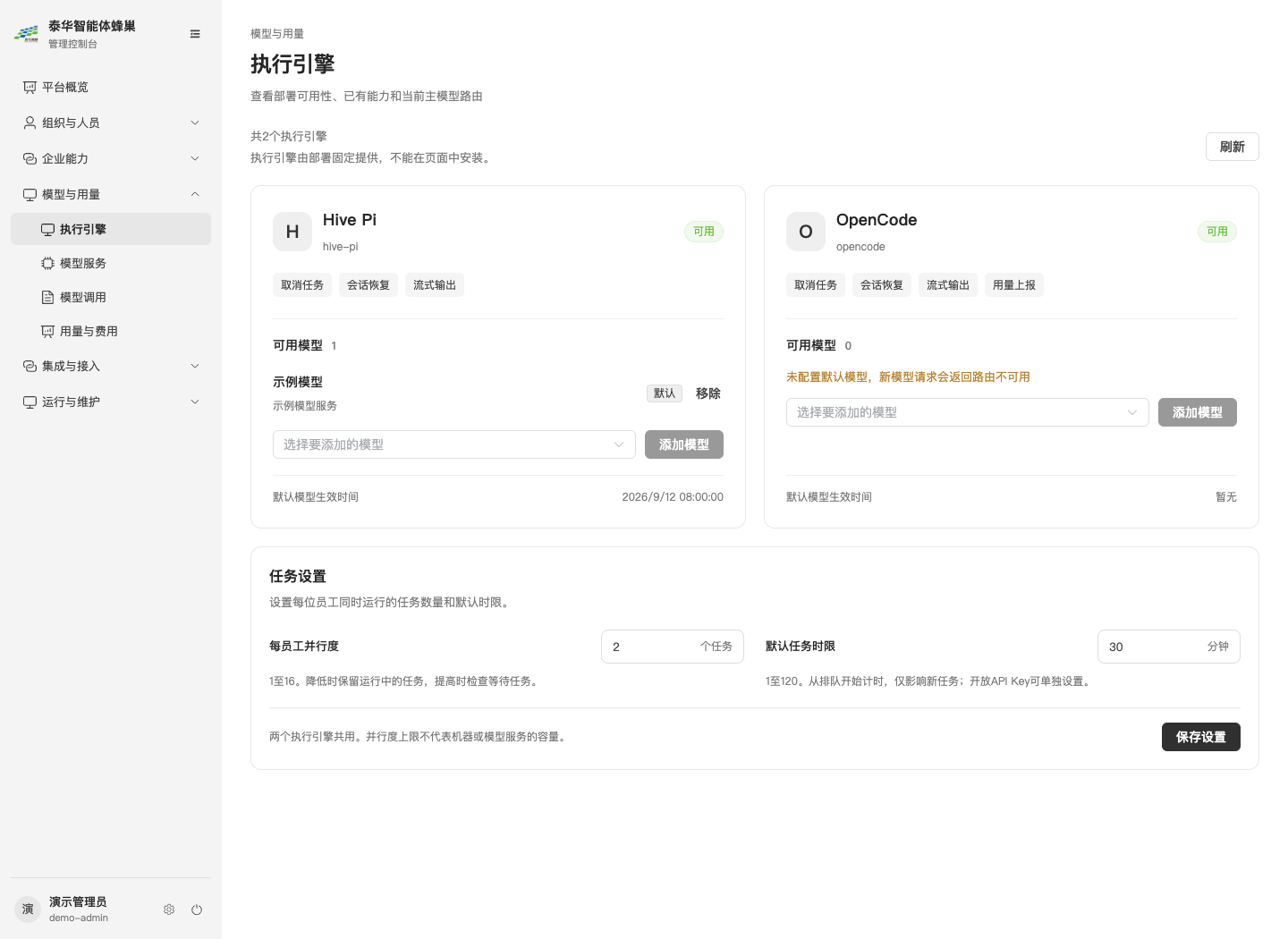Click the 组织与人员 person icon
The height and width of the screenshot is (939, 1288).
pos(30,123)
